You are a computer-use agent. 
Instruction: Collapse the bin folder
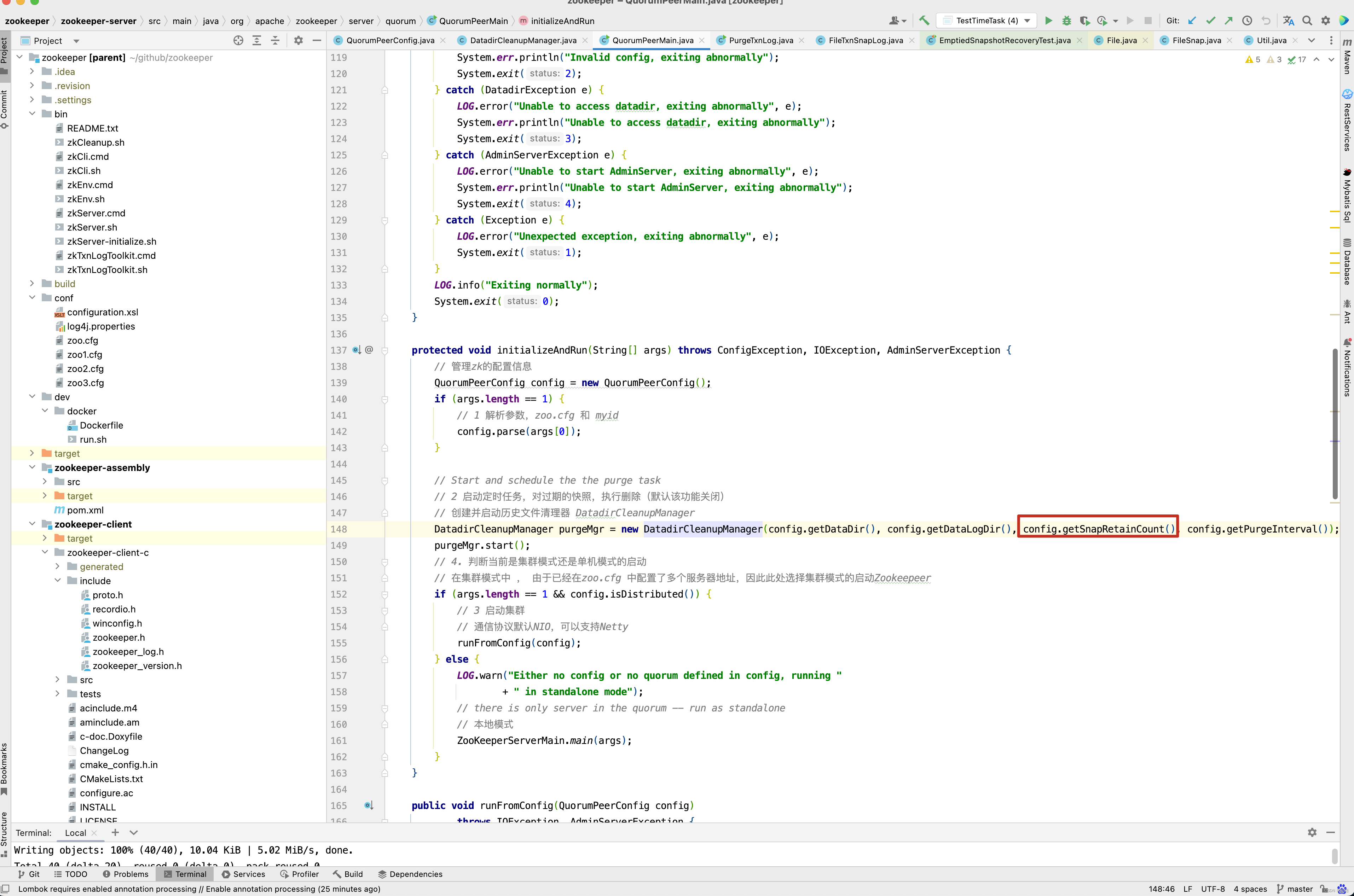[x=32, y=114]
